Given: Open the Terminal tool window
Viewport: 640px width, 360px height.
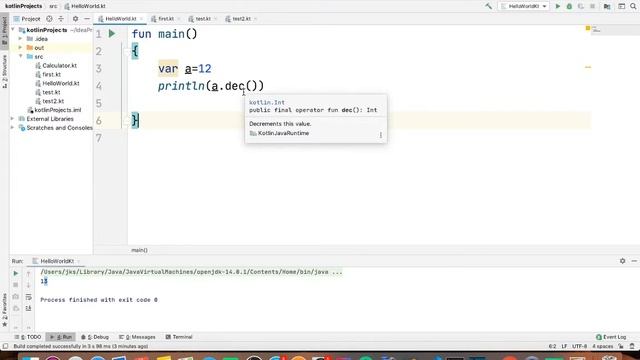Looking at the screenshot, I should point(179,337).
